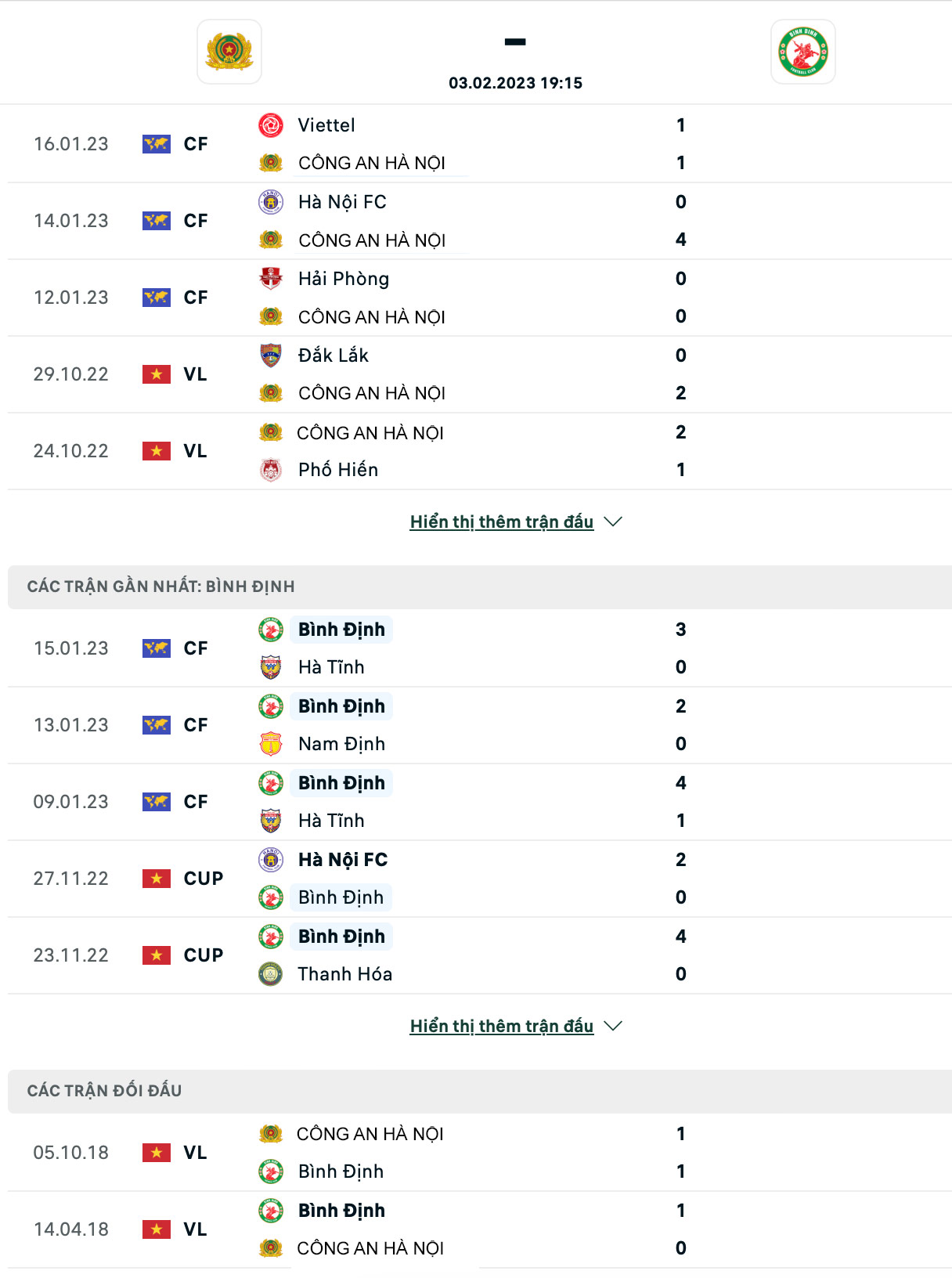952x1278 pixels.
Task: Click Nam Định club crest icon
Action: click(271, 744)
